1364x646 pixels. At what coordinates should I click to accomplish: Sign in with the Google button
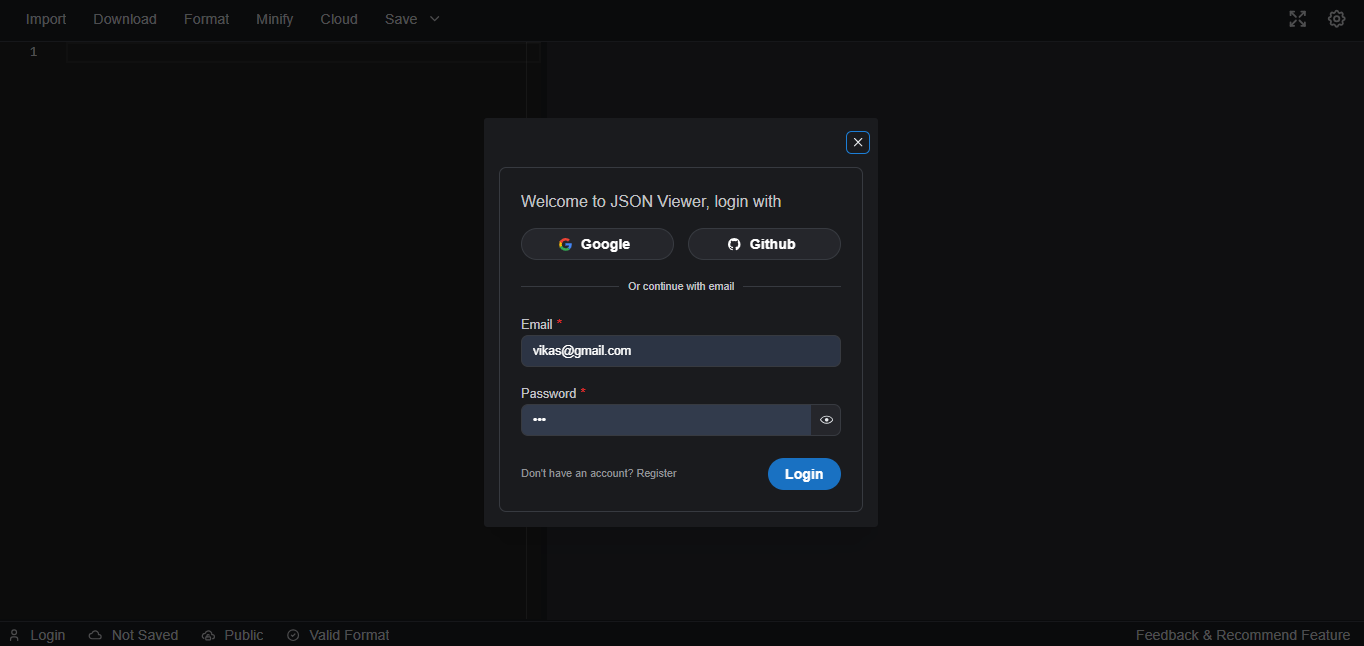[597, 244]
